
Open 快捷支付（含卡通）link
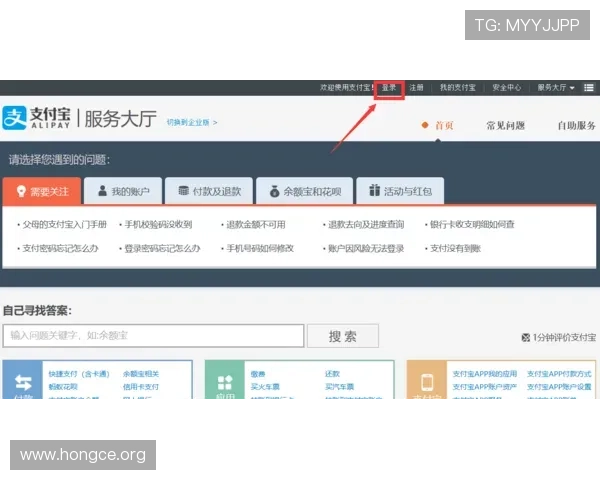(79, 374)
